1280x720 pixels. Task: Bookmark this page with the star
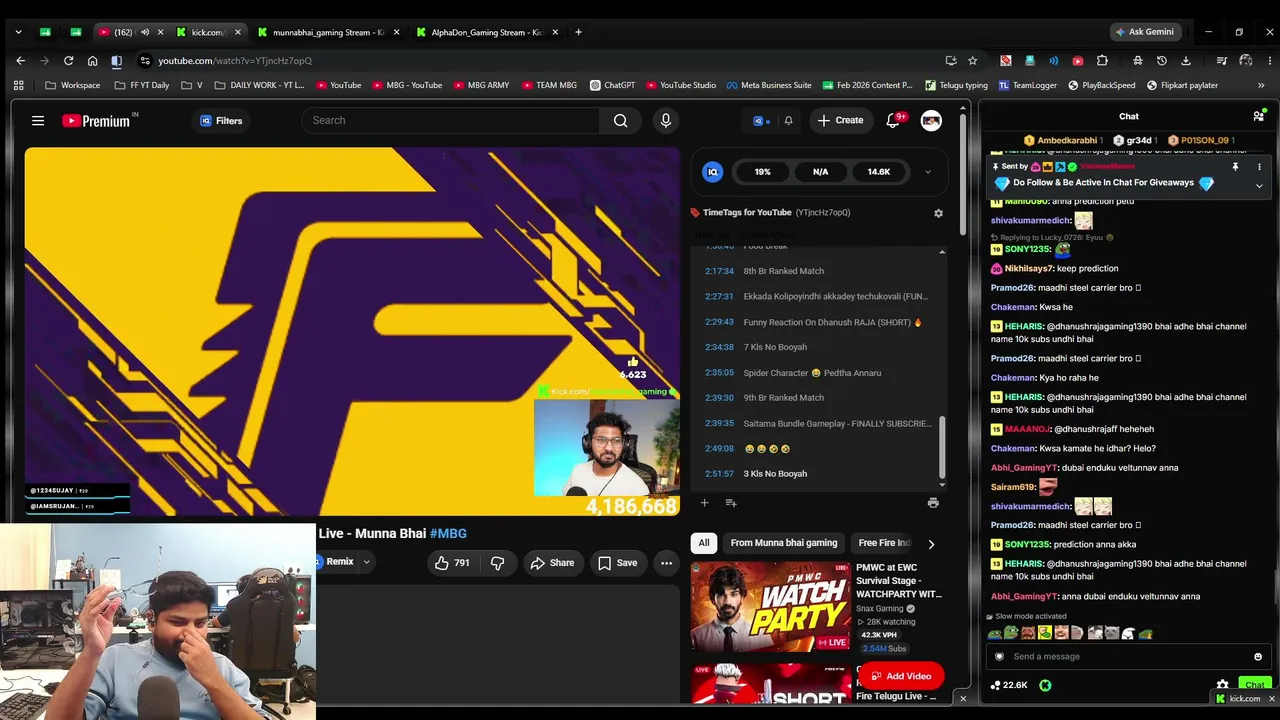coord(972,61)
